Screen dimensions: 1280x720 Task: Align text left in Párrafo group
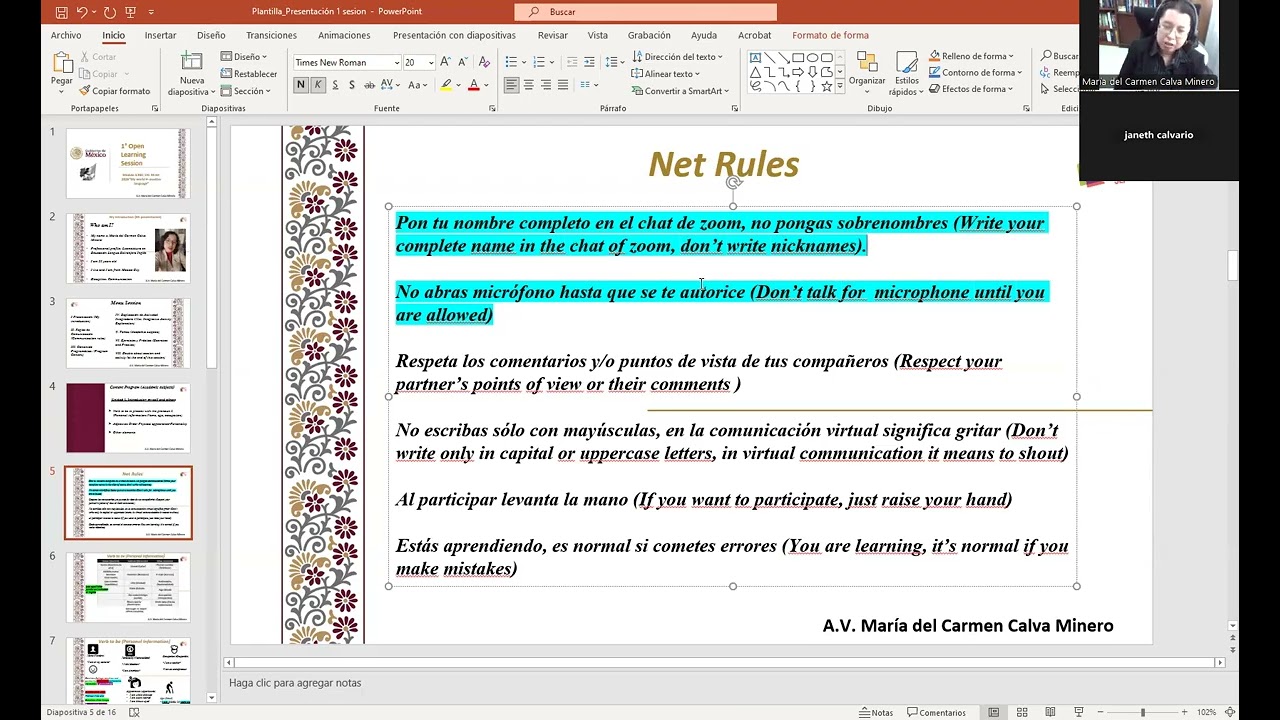pyautogui.click(x=511, y=85)
